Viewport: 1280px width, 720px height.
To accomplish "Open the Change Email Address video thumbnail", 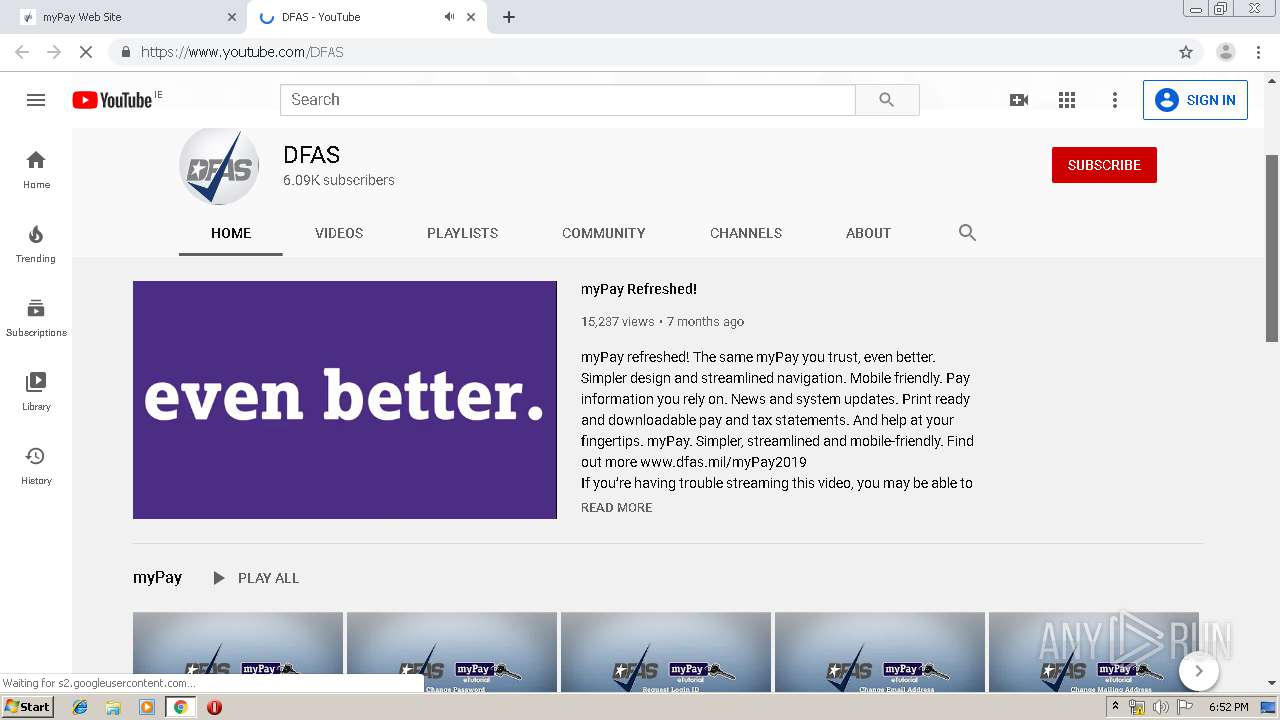I will tap(880, 652).
